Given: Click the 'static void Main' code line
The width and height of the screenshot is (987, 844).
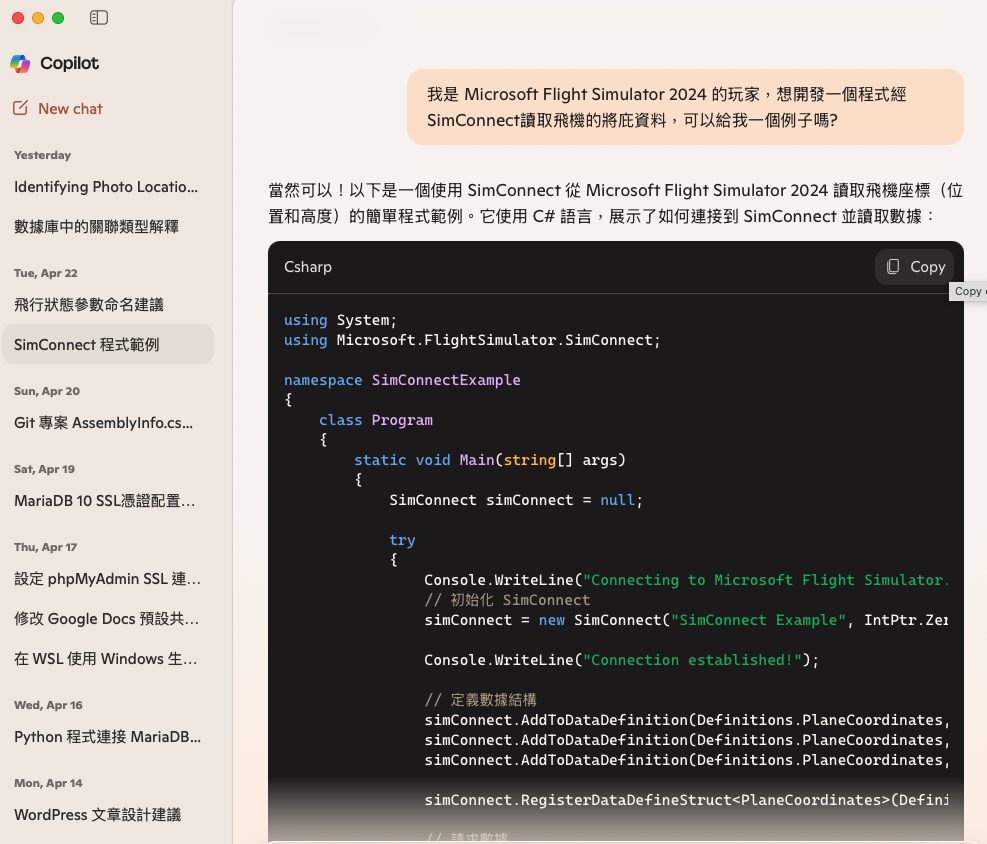Looking at the screenshot, I should coord(490,460).
